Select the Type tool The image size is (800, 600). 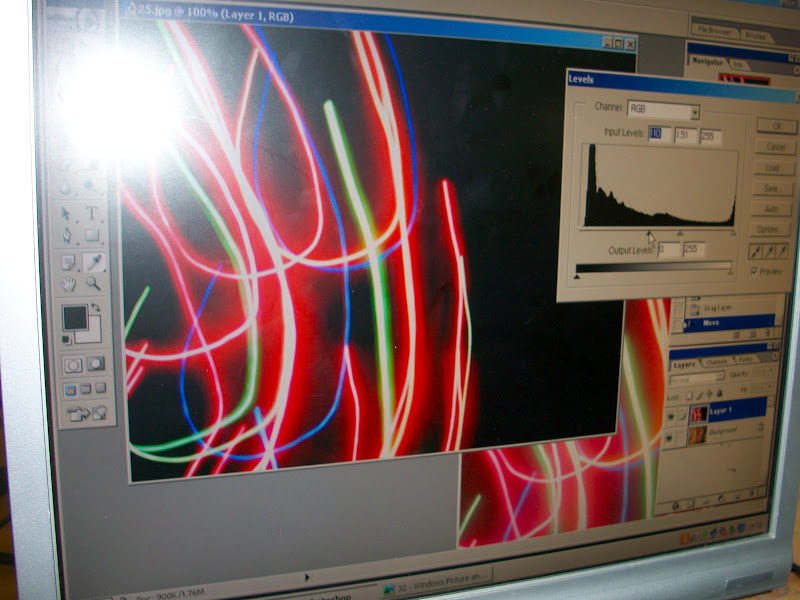pyautogui.click(x=92, y=213)
